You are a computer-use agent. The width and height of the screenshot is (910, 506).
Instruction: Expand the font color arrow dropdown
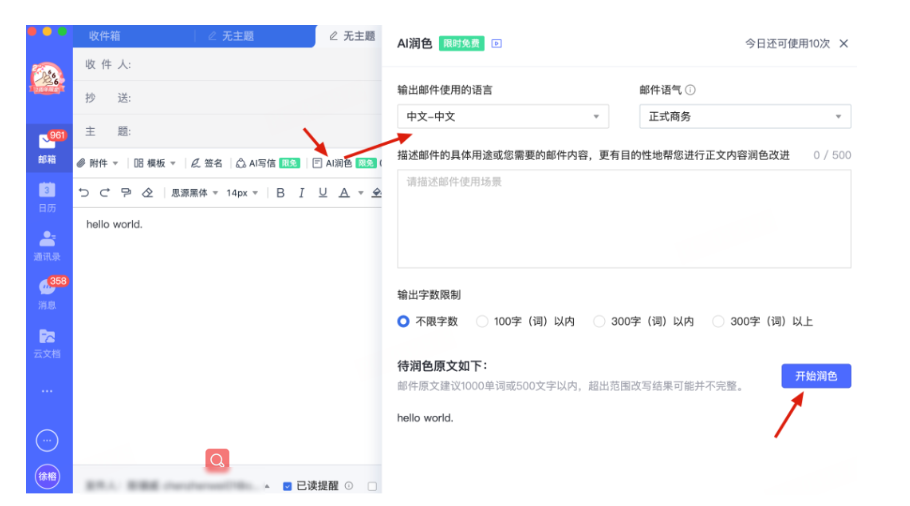pyautogui.click(x=360, y=193)
